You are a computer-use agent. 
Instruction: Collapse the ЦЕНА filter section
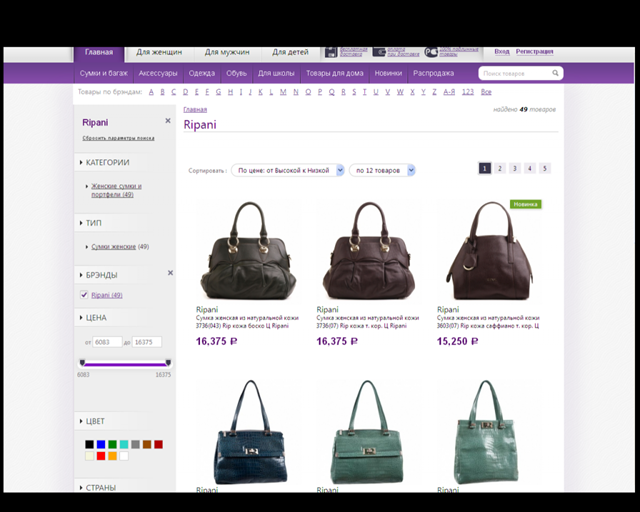[x=93, y=318]
